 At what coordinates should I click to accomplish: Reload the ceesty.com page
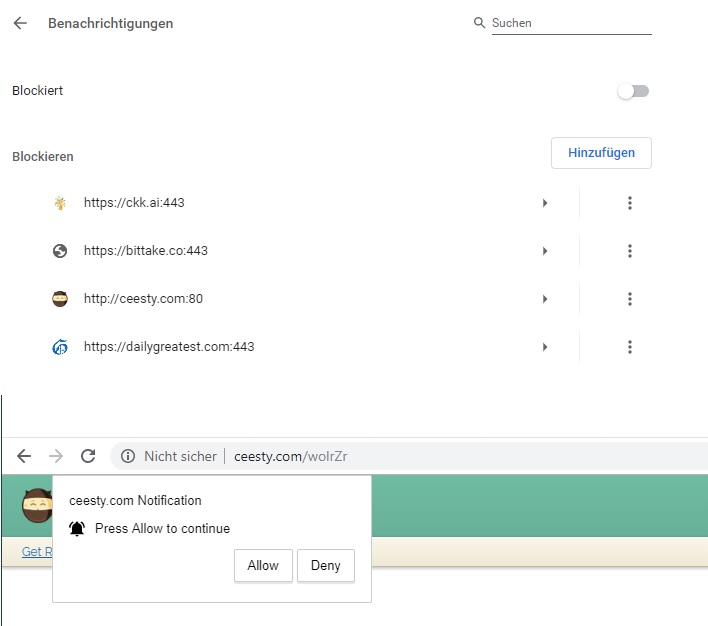pos(88,456)
